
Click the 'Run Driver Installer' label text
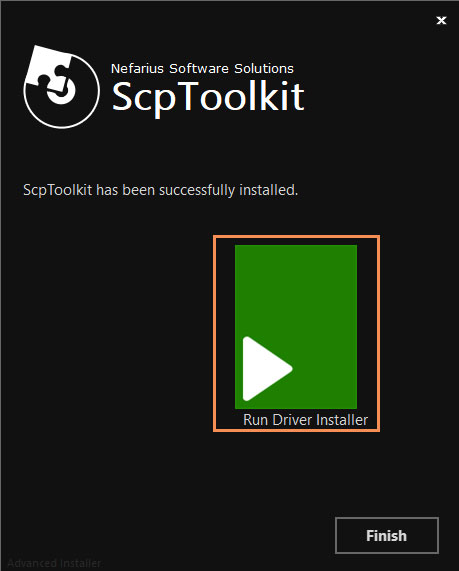305,420
